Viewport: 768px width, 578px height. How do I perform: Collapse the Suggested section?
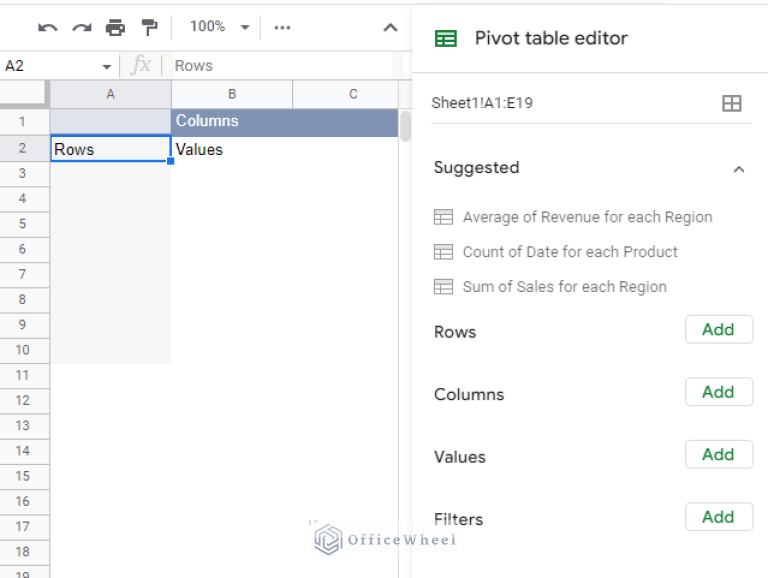(739, 169)
